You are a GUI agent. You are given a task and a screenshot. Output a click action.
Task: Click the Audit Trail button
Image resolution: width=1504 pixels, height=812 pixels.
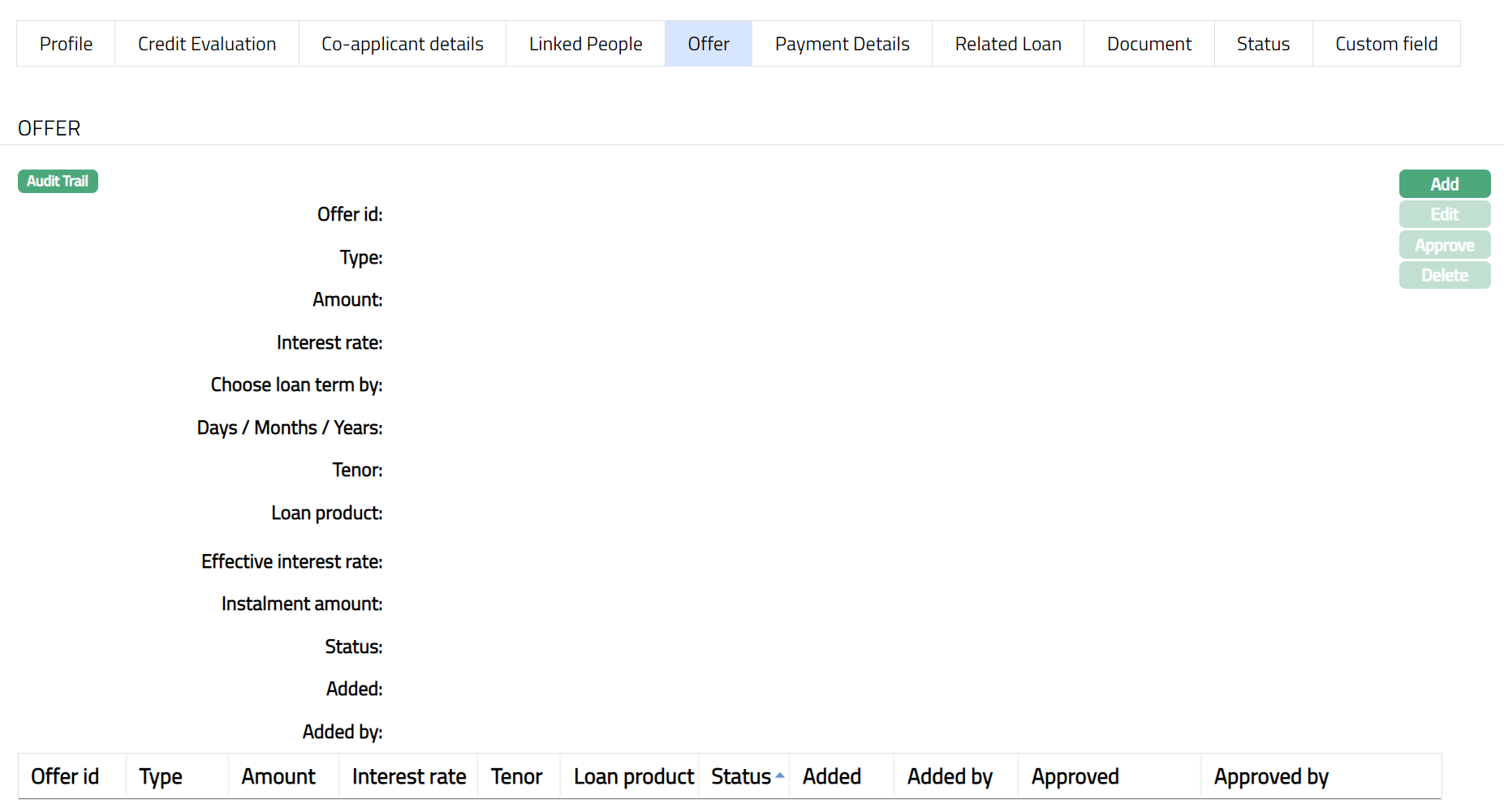[x=58, y=181]
